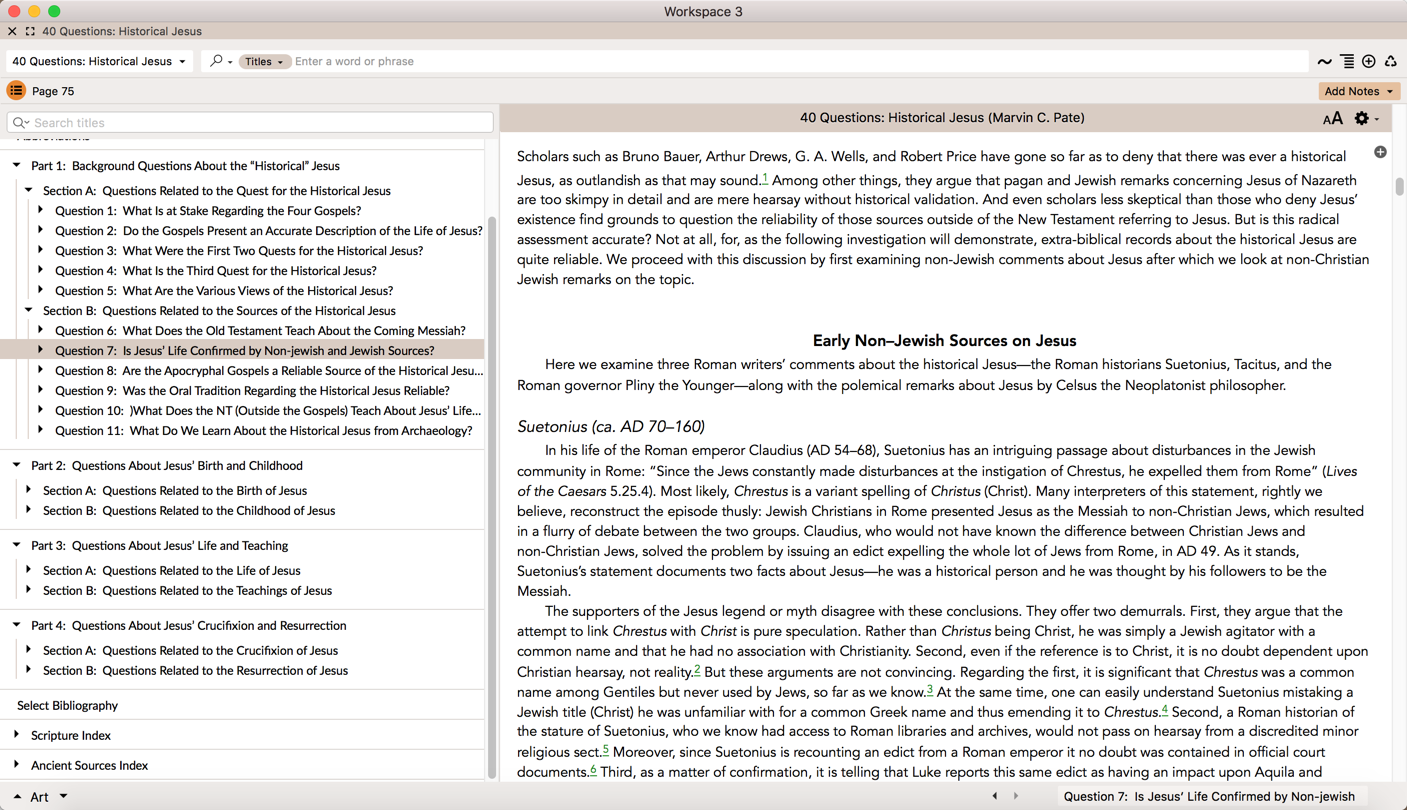Select Section A Life of Jesus

[172, 571]
